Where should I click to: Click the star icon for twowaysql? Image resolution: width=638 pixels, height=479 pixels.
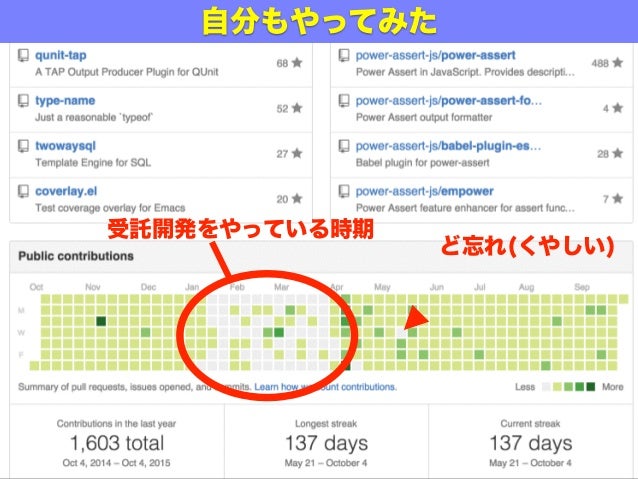297,153
